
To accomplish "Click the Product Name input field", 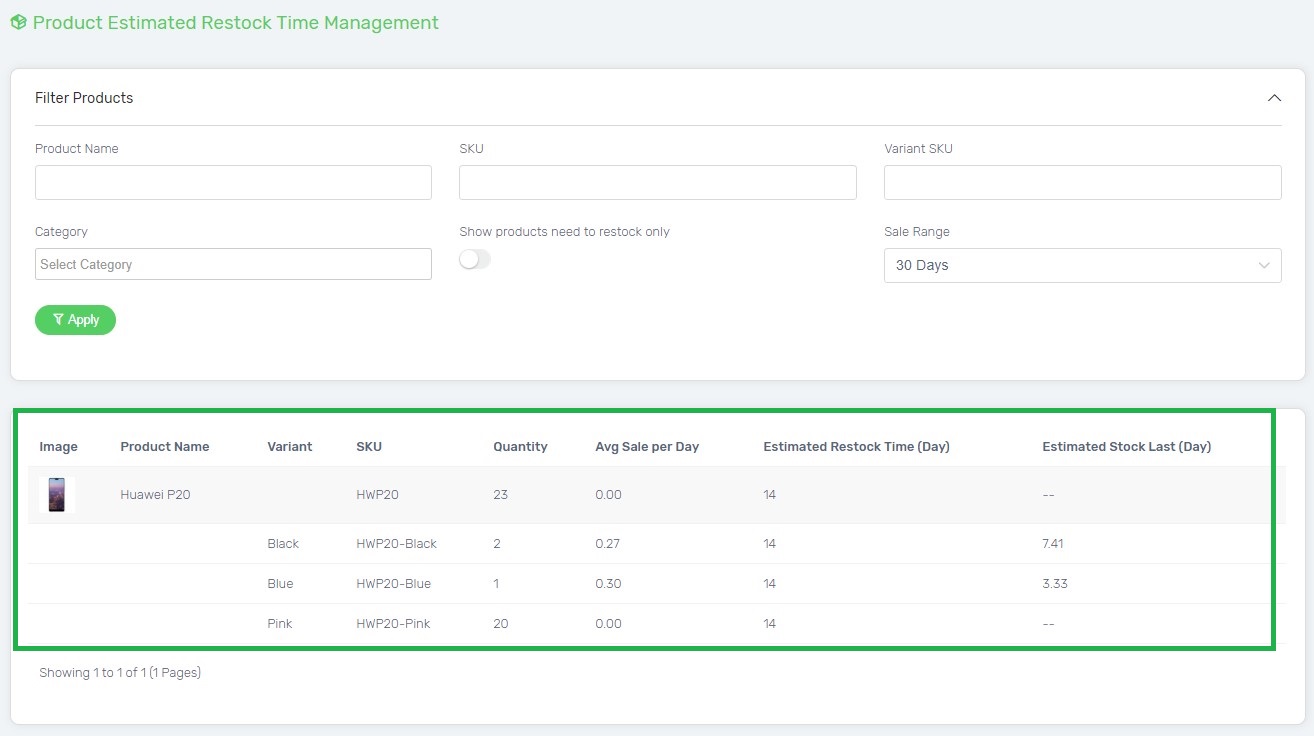I will (233, 183).
